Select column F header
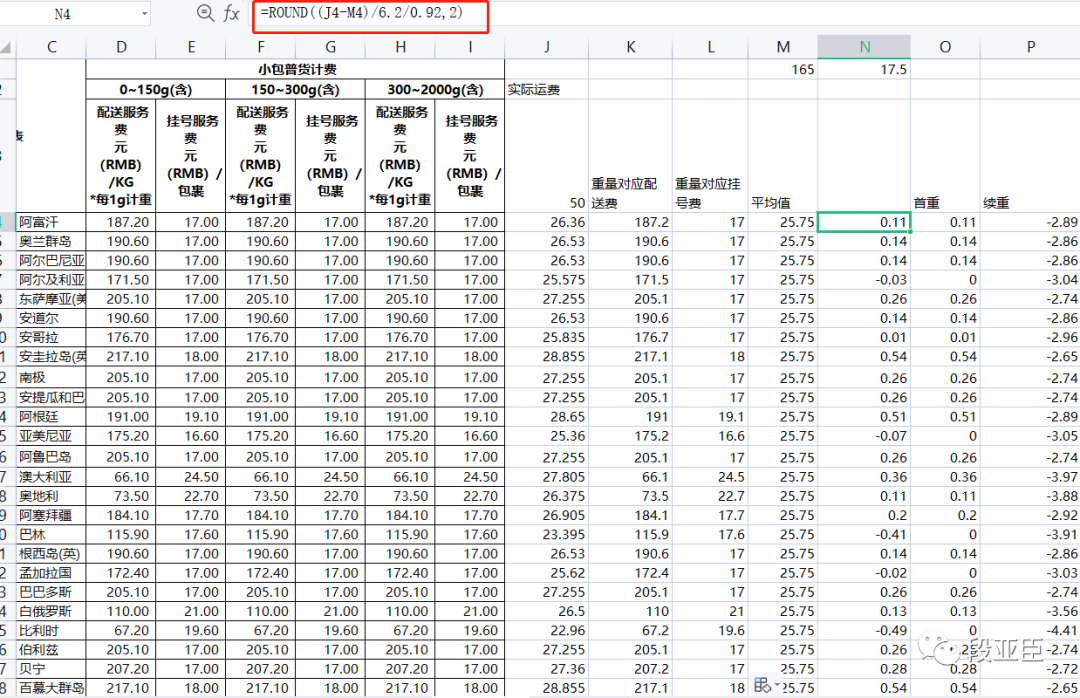The height and width of the screenshot is (698, 1080). click(260, 47)
